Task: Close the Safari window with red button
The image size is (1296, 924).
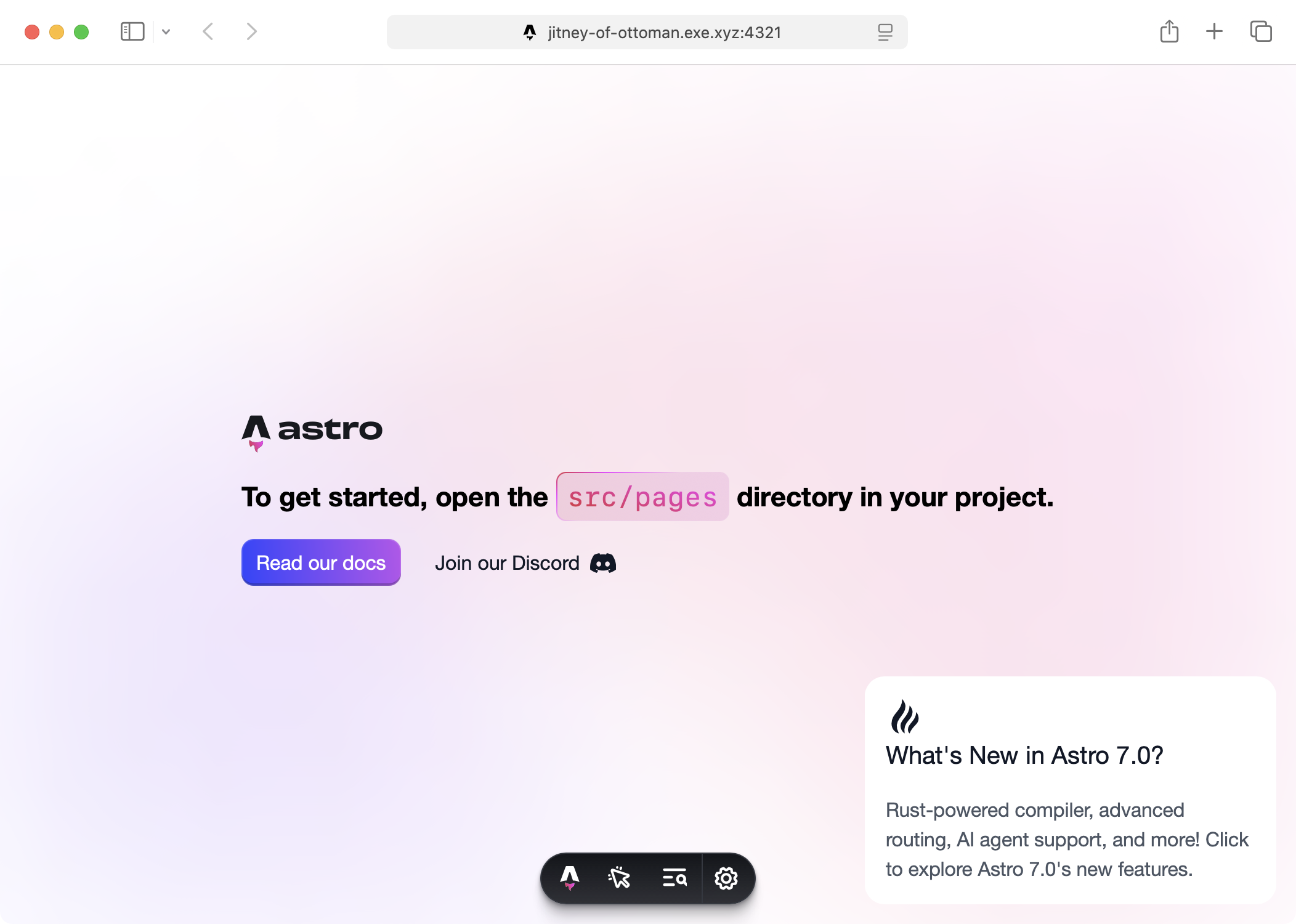Action: tap(32, 32)
